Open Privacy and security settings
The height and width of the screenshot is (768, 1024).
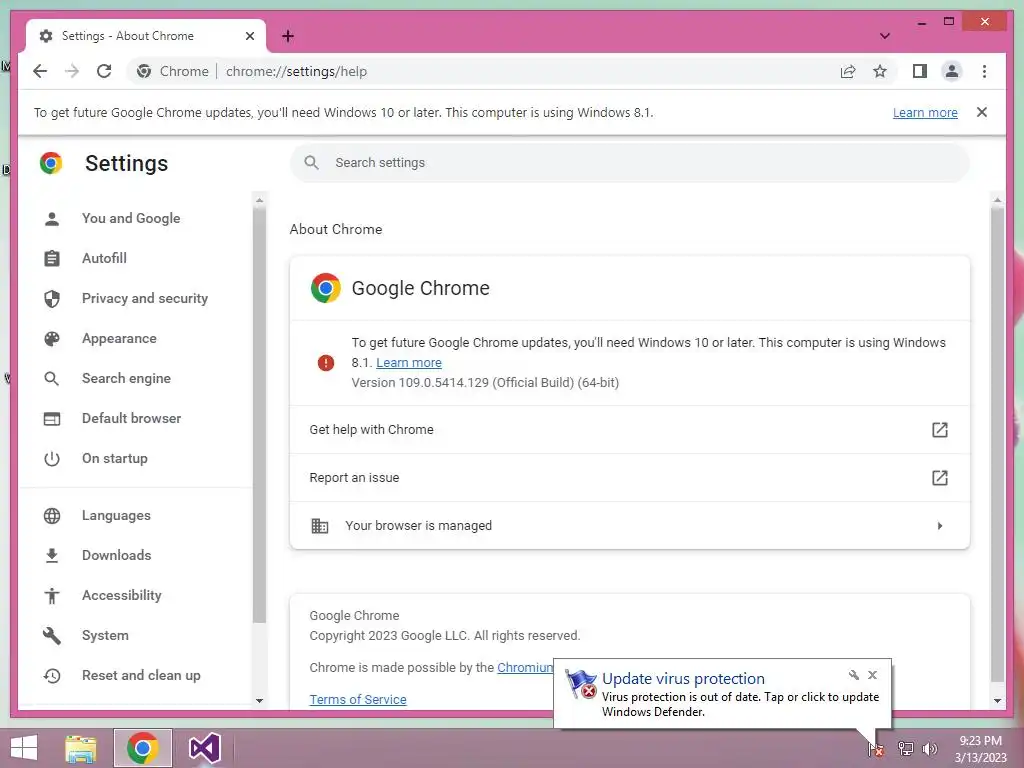click(x=144, y=298)
